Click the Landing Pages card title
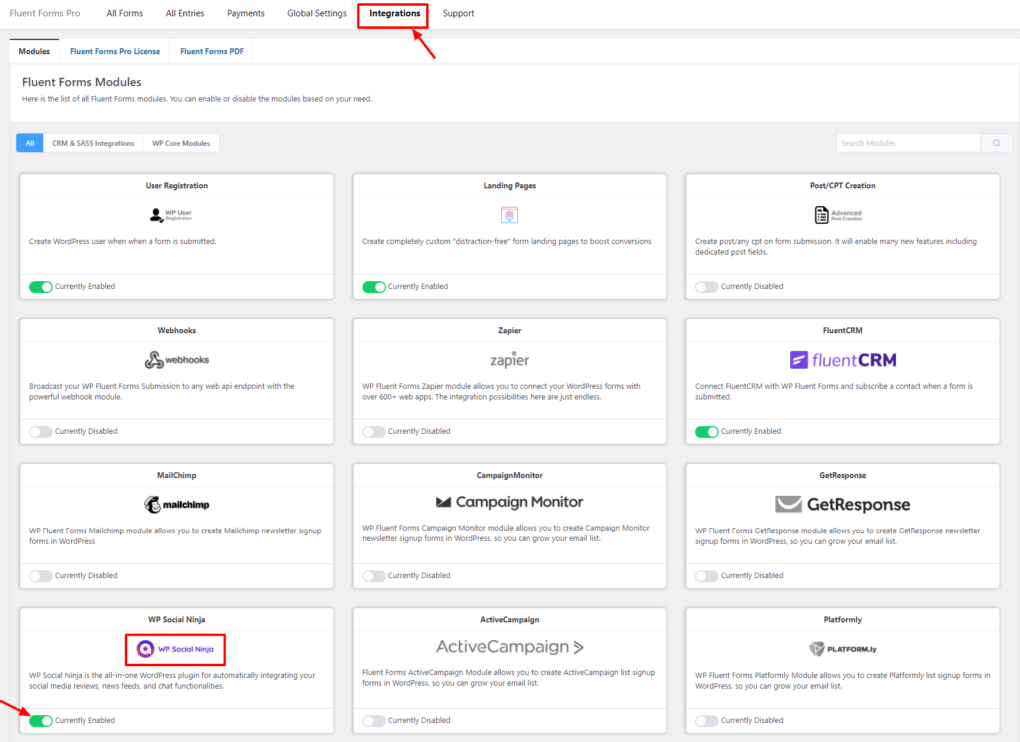 [x=509, y=185]
